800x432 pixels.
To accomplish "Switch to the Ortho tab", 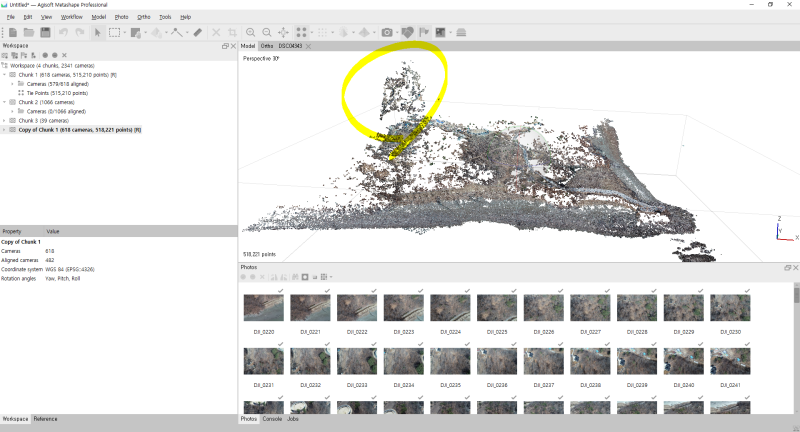I will point(266,46).
